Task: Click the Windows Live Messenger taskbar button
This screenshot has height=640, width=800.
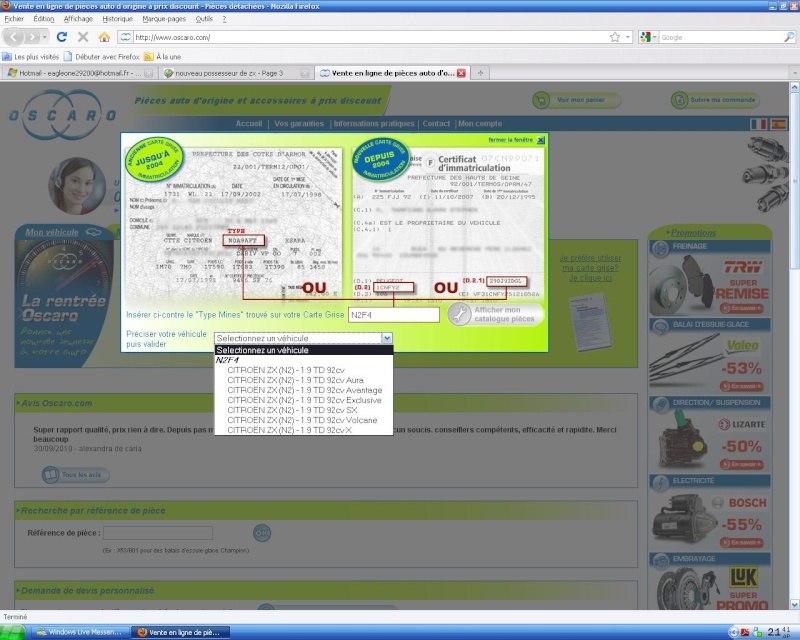Action: pyautogui.click(x=80, y=632)
